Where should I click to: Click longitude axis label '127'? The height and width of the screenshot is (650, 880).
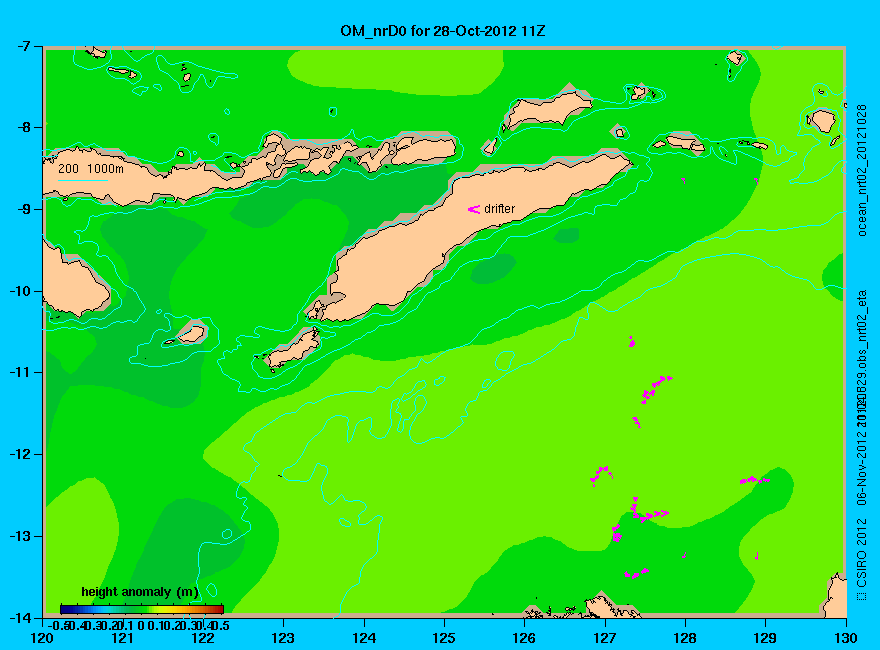pyautogui.click(x=604, y=638)
